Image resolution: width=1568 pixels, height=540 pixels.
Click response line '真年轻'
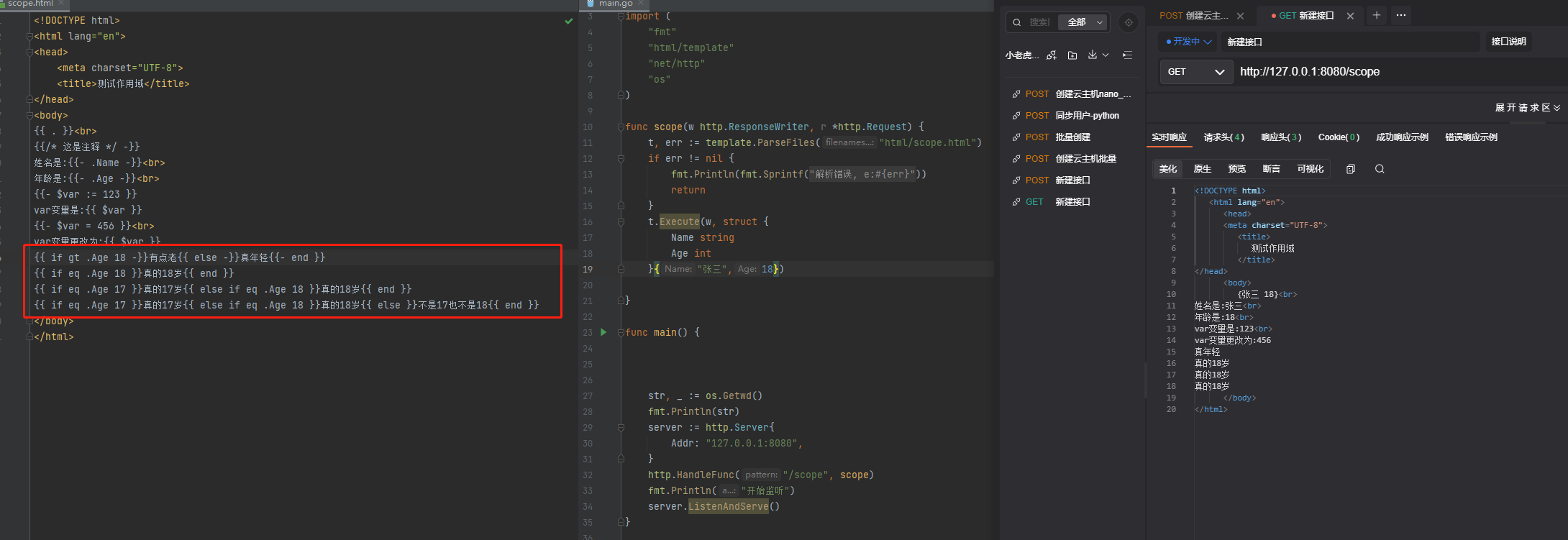click(x=1208, y=352)
